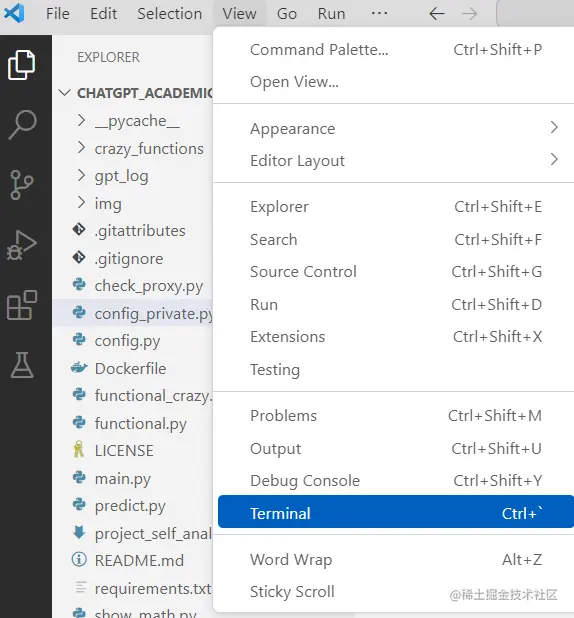Click the EXPLORER panel title
574x618 pixels.
108,57
